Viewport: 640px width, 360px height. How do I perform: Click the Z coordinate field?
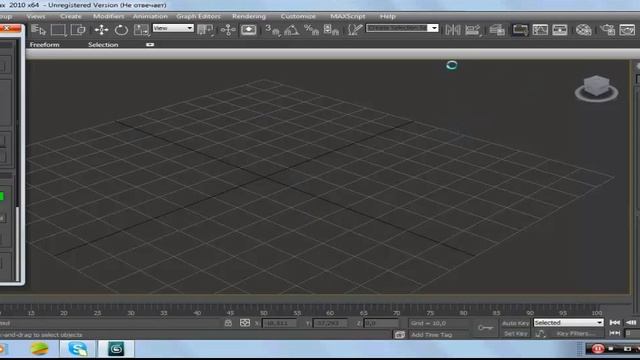pyautogui.click(x=381, y=323)
